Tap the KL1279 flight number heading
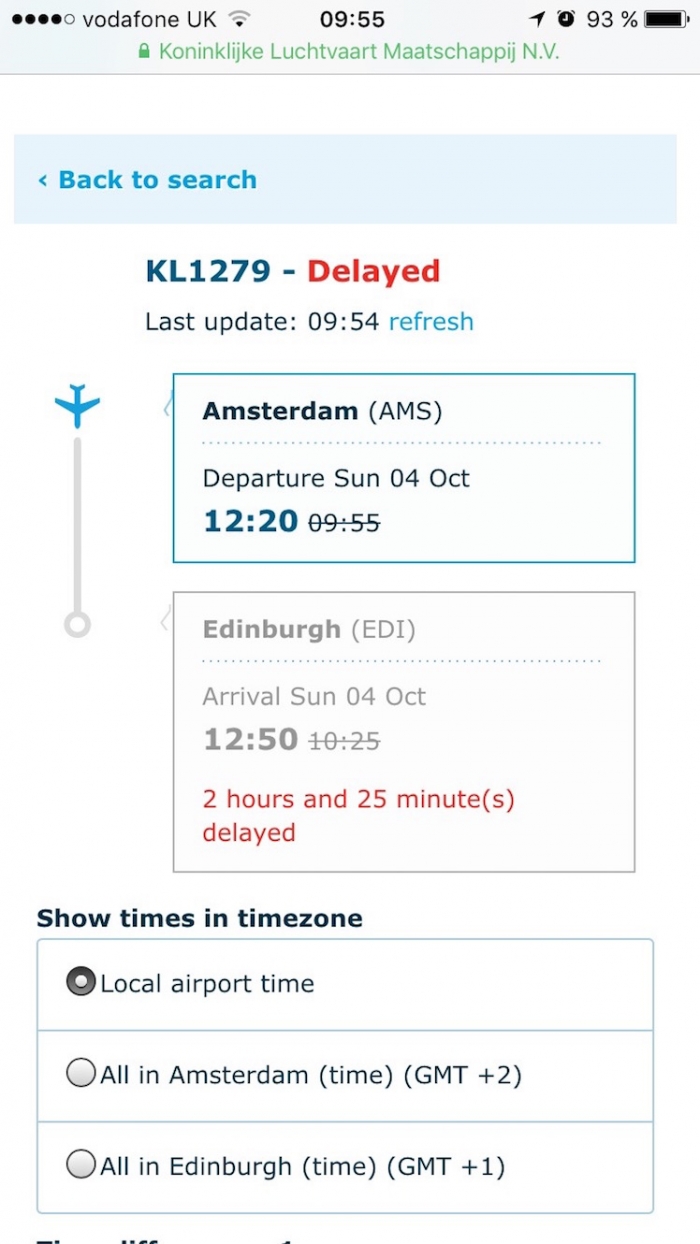 [x=208, y=272]
